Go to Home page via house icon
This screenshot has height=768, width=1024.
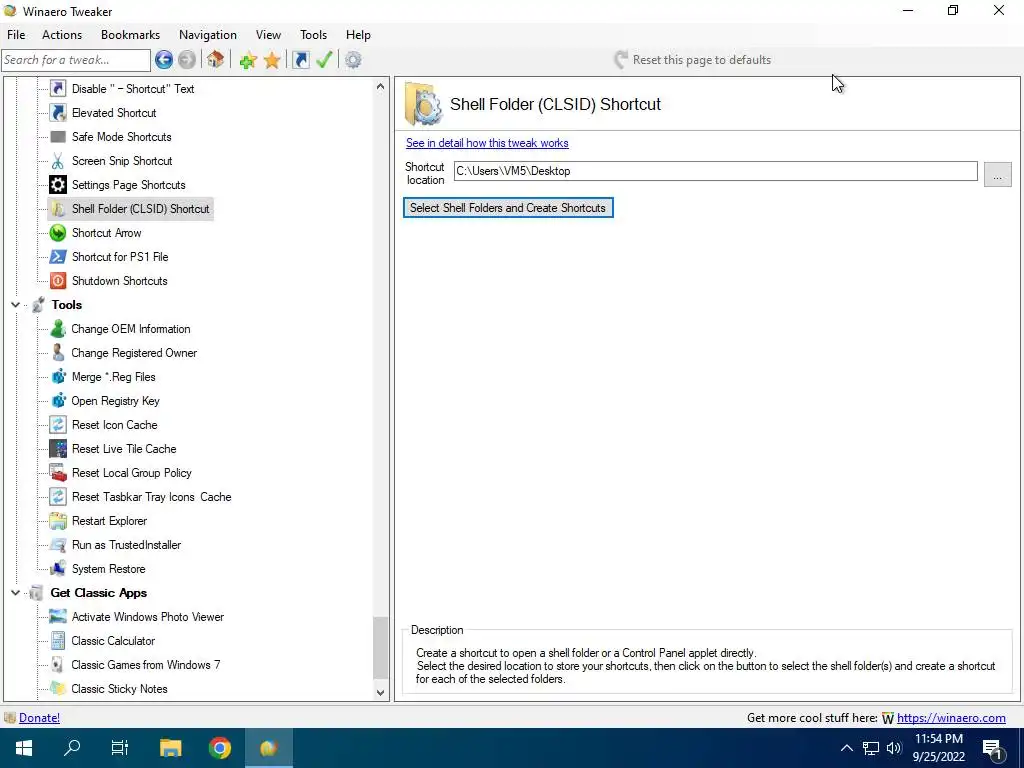(216, 60)
